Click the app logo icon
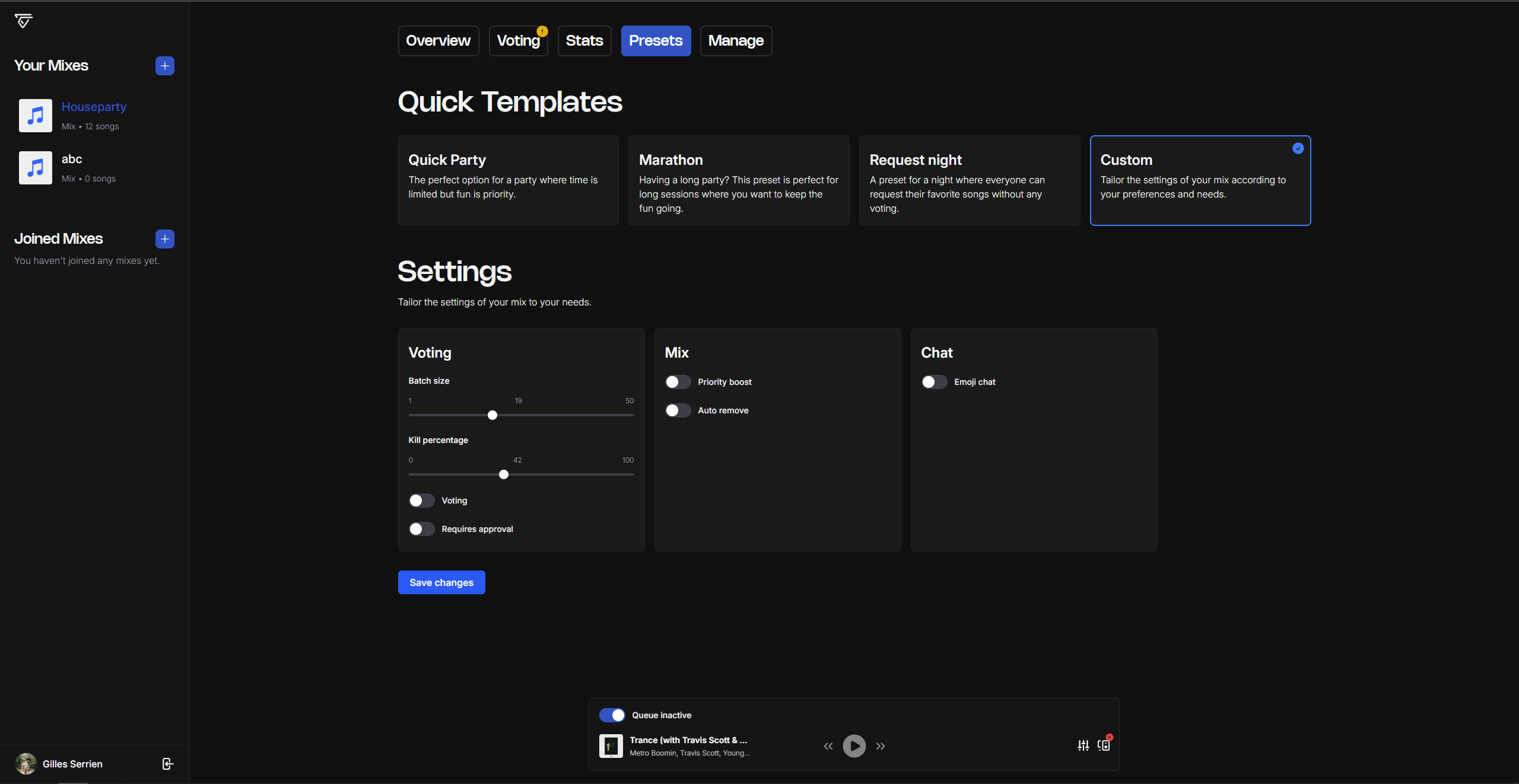 (24, 21)
